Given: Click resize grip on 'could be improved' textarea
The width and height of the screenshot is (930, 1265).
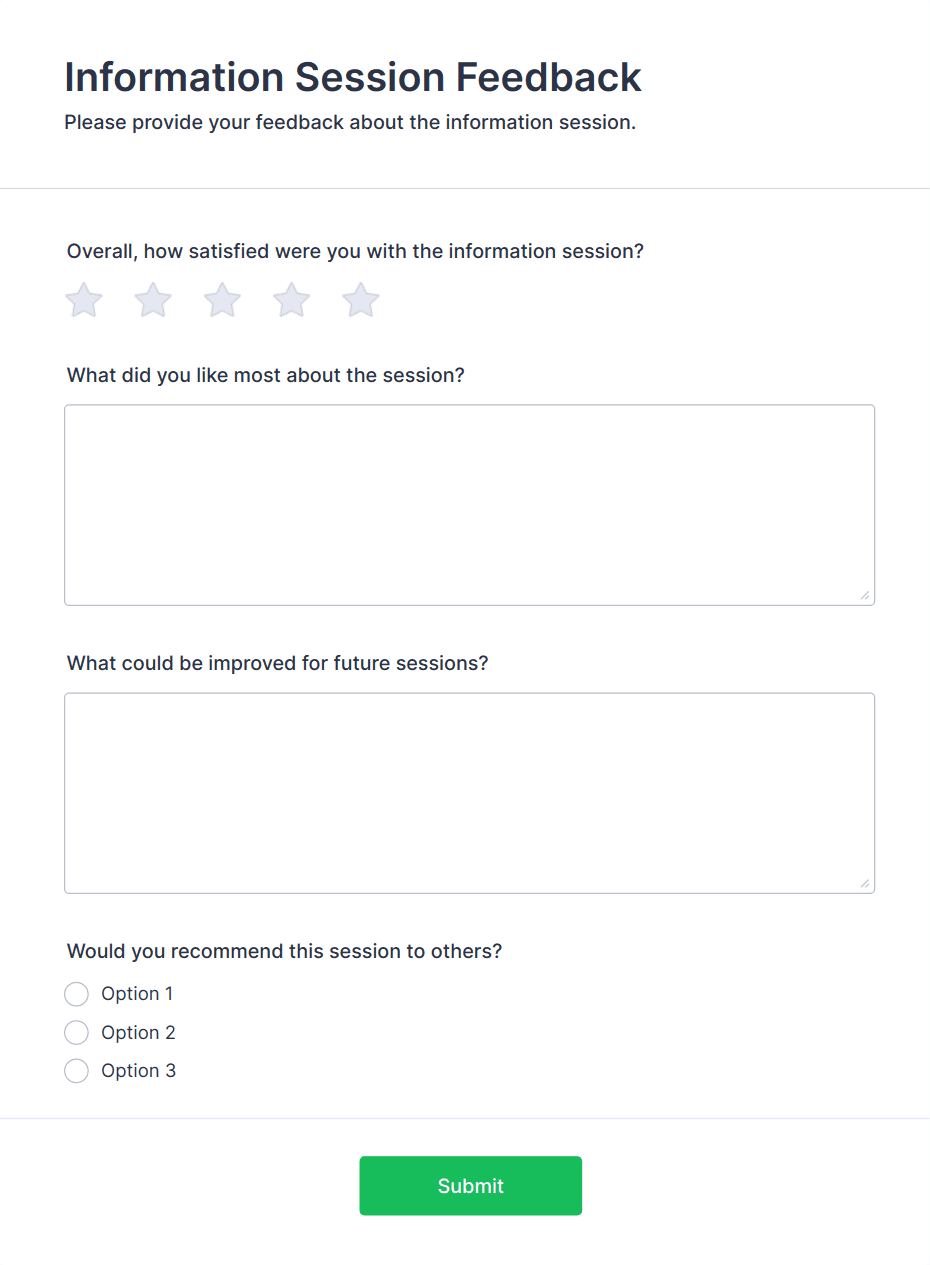Looking at the screenshot, I should click(x=864, y=883).
